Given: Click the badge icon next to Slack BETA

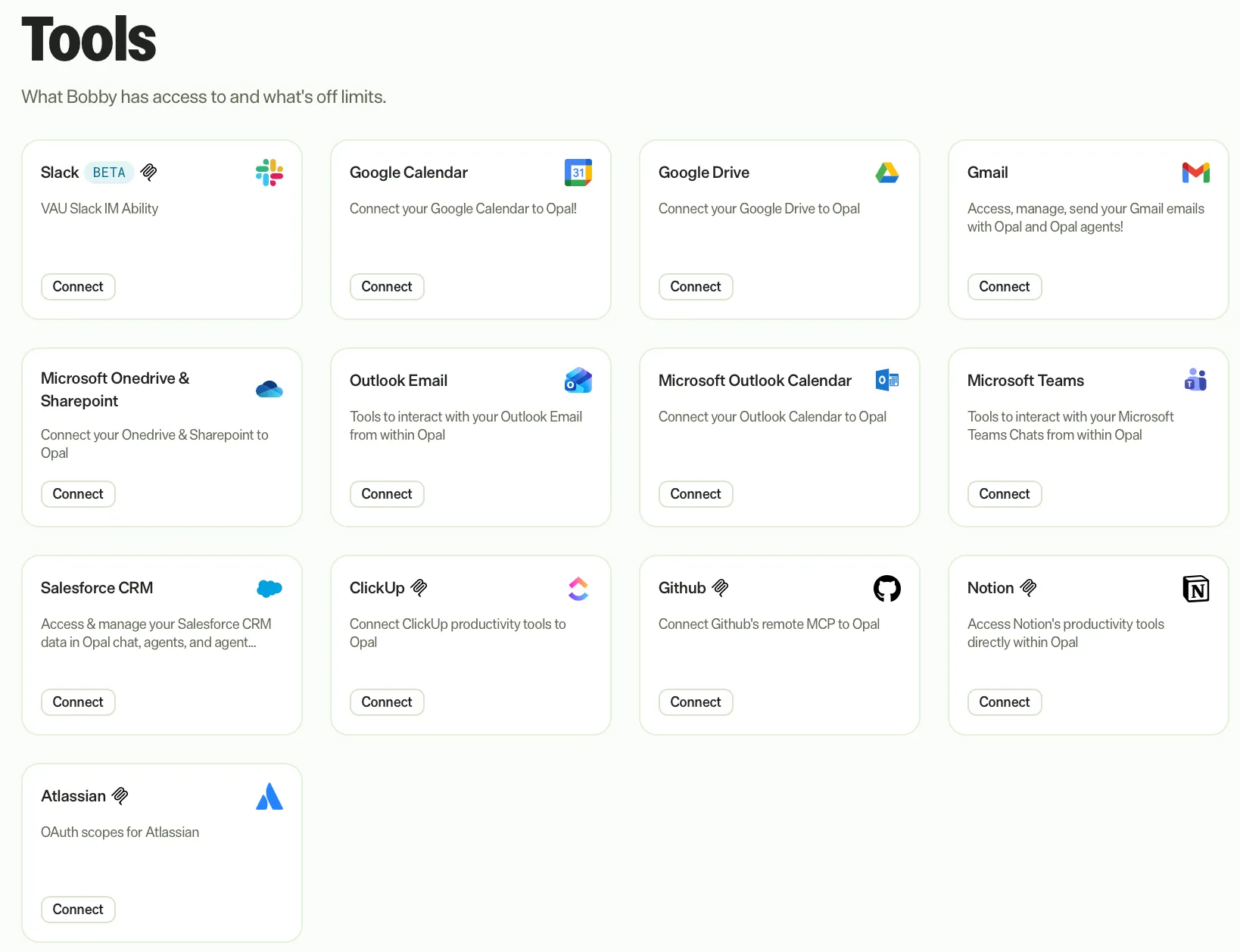Looking at the screenshot, I should (x=149, y=173).
